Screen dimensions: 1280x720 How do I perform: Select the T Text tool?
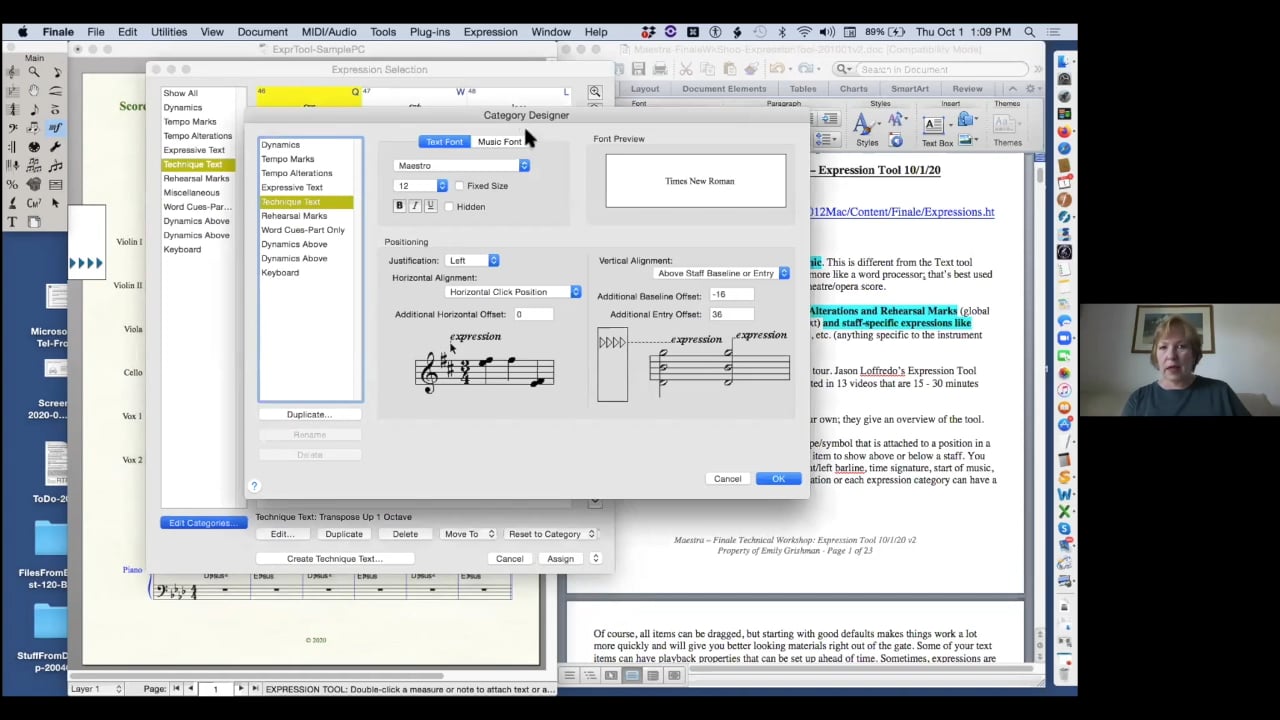(x=11, y=222)
